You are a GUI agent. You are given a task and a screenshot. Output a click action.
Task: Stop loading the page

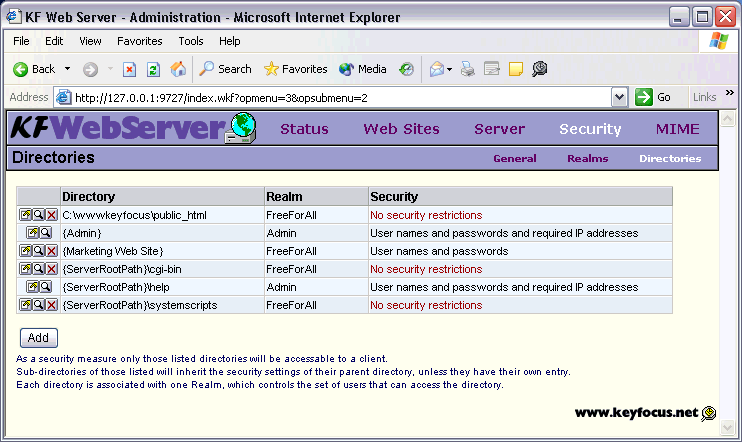(x=129, y=70)
